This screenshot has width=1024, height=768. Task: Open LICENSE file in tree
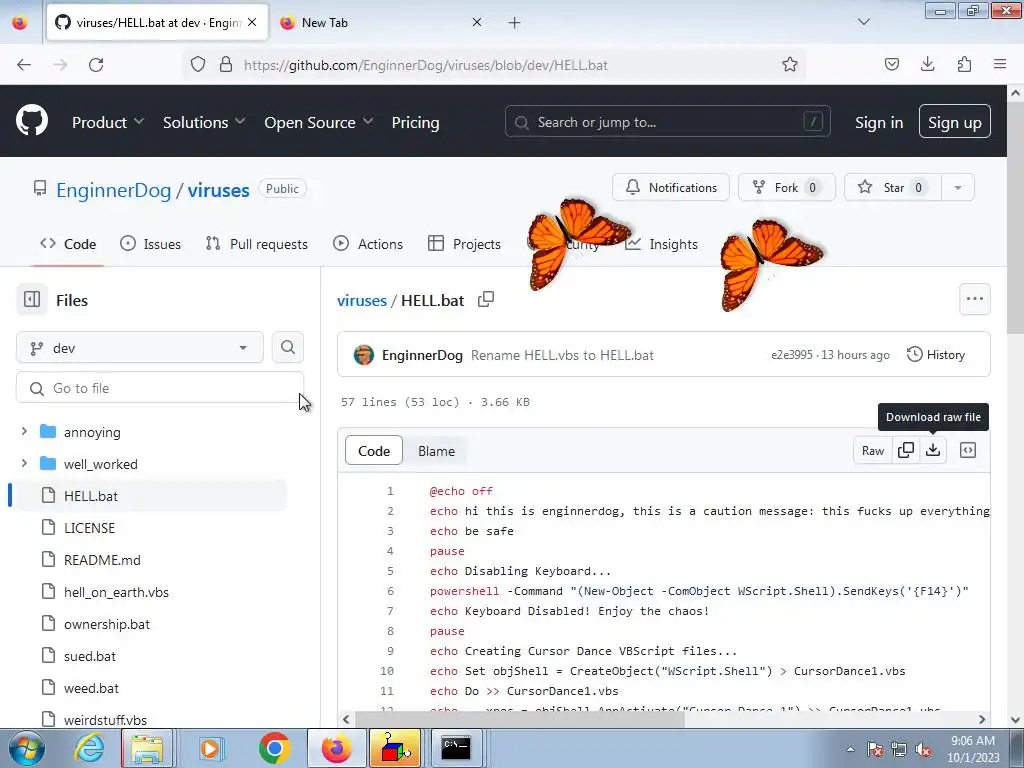[89, 528]
